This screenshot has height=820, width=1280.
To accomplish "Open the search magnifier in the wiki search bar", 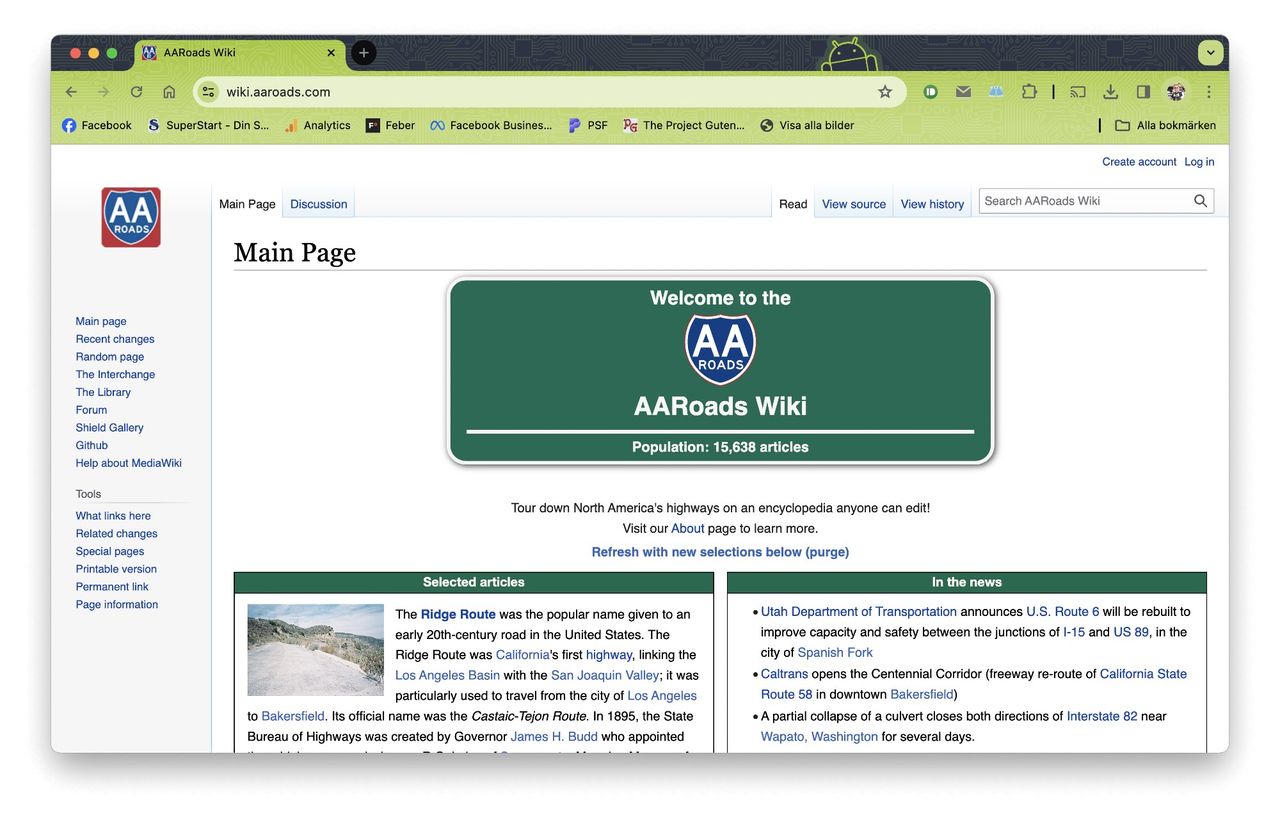I will [1200, 200].
